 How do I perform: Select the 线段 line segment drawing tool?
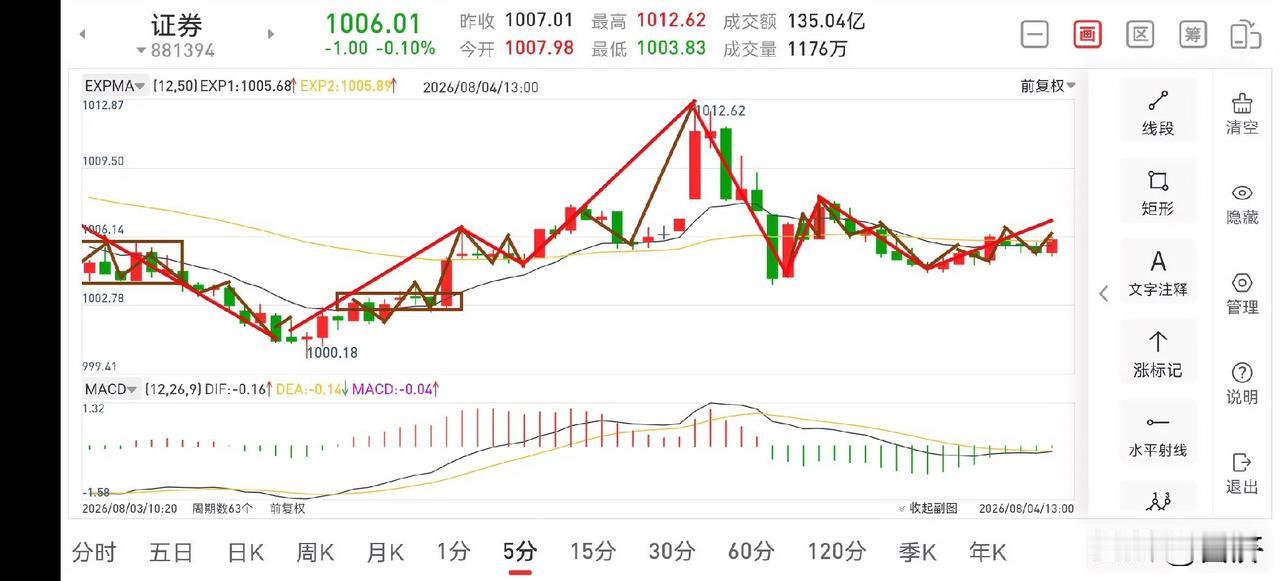click(x=1158, y=114)
